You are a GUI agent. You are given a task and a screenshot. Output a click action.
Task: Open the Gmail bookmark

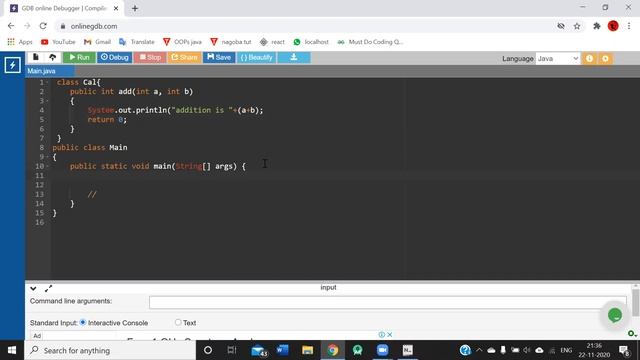[x=97, y=42]
